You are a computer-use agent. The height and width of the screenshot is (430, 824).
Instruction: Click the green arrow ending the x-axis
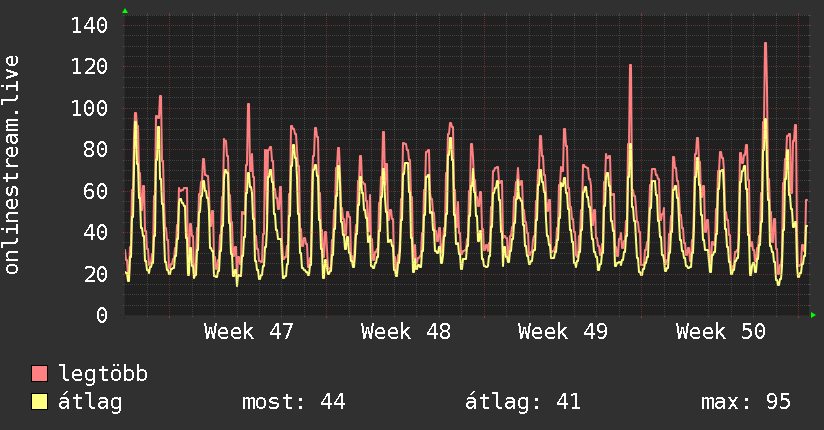click(x=813, y=315)
